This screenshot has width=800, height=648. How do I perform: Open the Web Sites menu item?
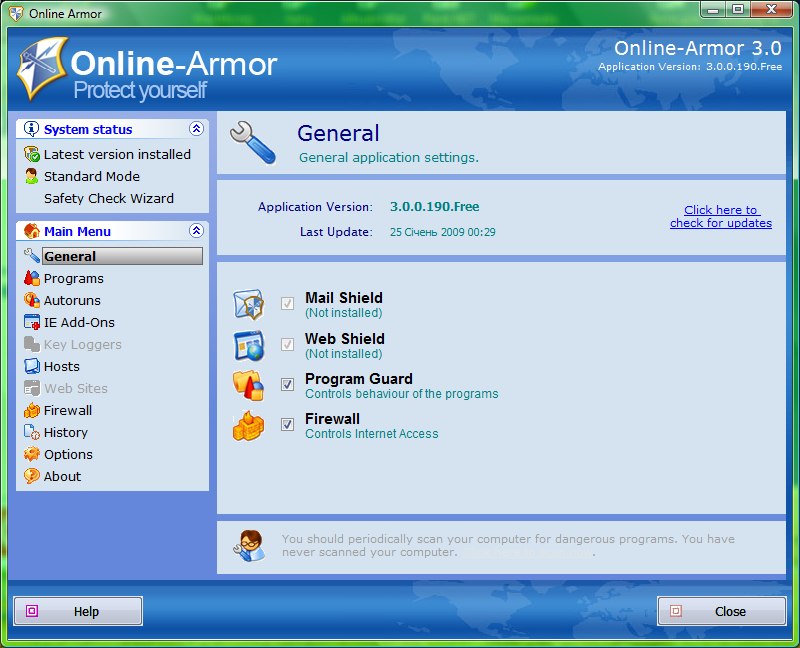tap(76, 388)
